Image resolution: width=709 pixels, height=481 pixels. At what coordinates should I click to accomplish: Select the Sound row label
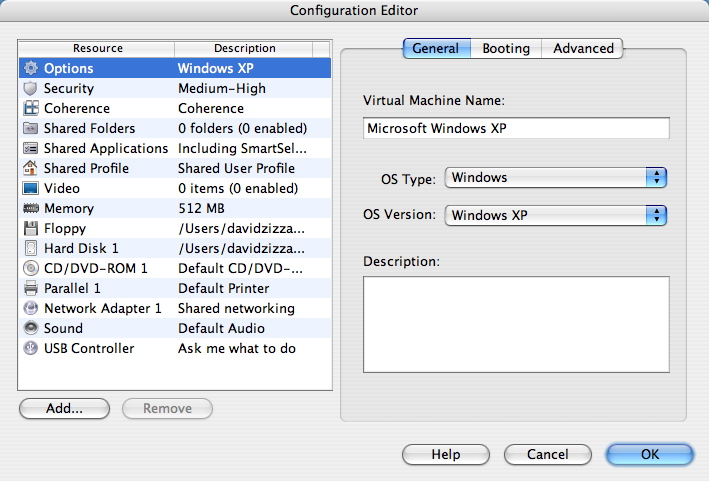[x=63, y=328]
